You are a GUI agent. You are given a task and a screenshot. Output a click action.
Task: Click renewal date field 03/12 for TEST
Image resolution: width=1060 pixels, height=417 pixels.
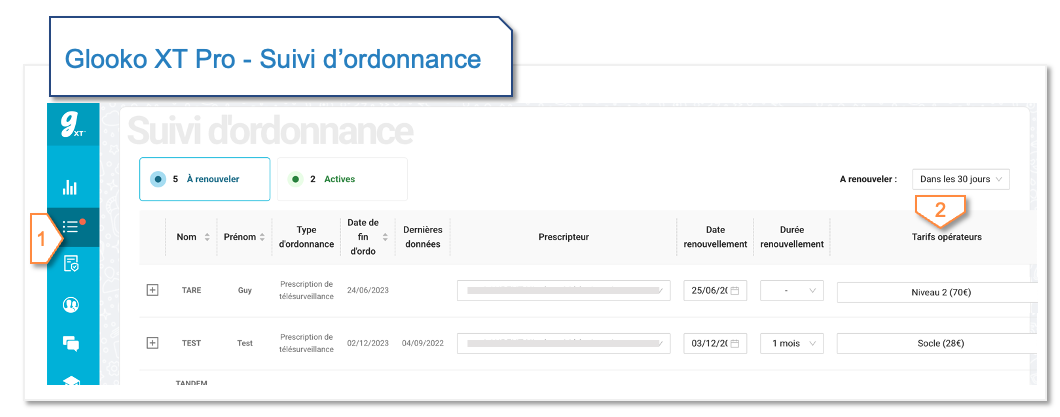[715, 343]
